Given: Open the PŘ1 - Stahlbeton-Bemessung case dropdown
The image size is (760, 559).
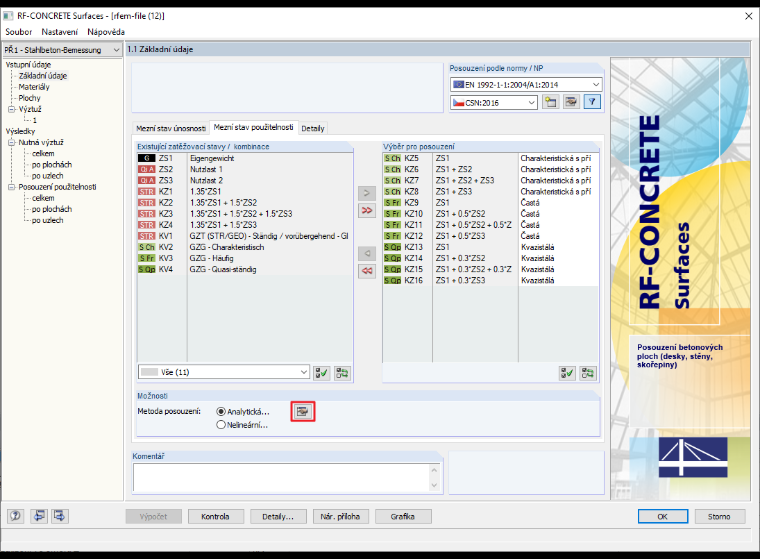Looking at the screenshot, I should coord(62,50).
